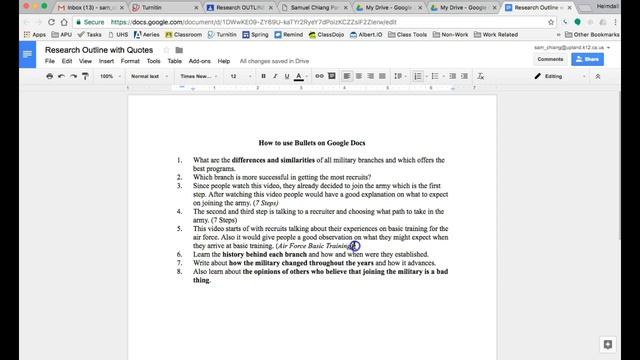640x360 pixels.
Task: Open the View menu
Action: click(85, 61)
